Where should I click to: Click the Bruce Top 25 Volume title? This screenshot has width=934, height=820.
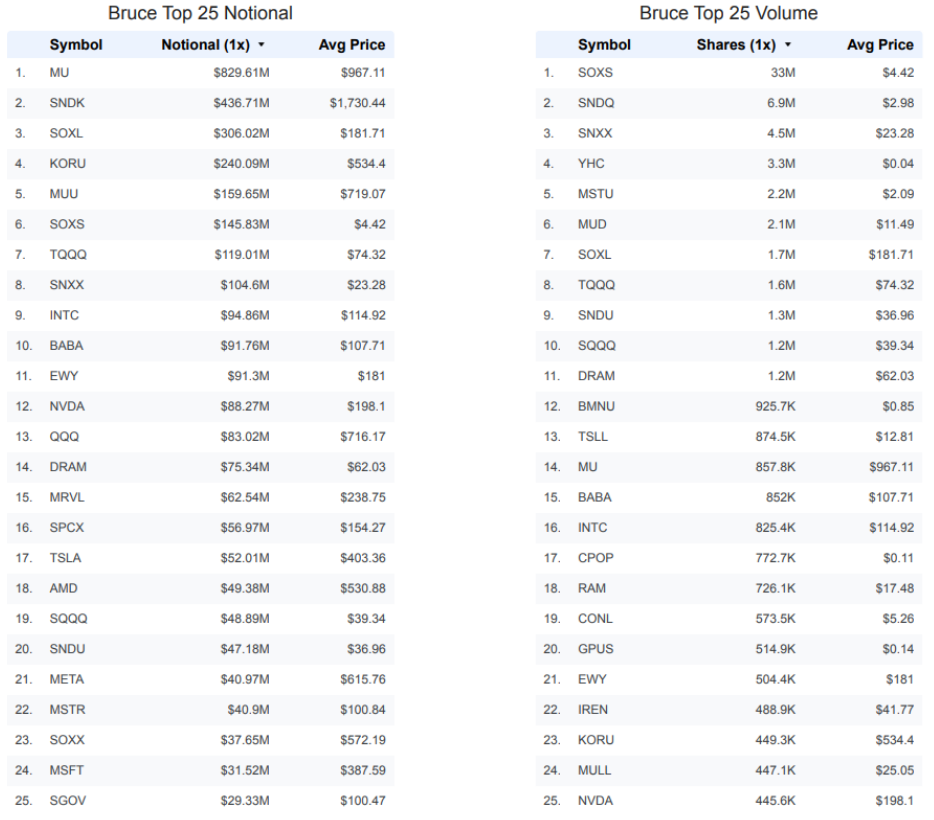click(x=728, y=13)
